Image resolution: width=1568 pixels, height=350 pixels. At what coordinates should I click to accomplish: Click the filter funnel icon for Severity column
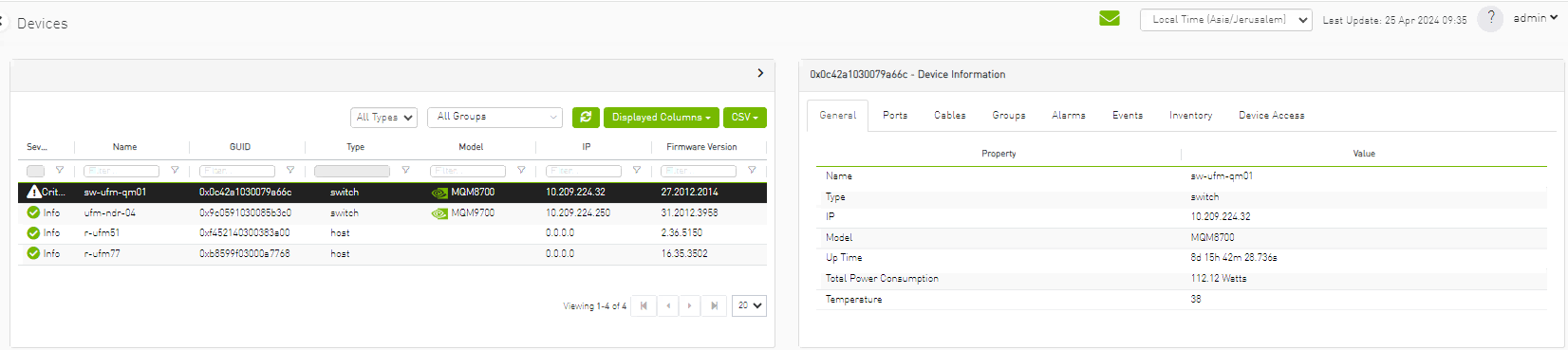59,171
